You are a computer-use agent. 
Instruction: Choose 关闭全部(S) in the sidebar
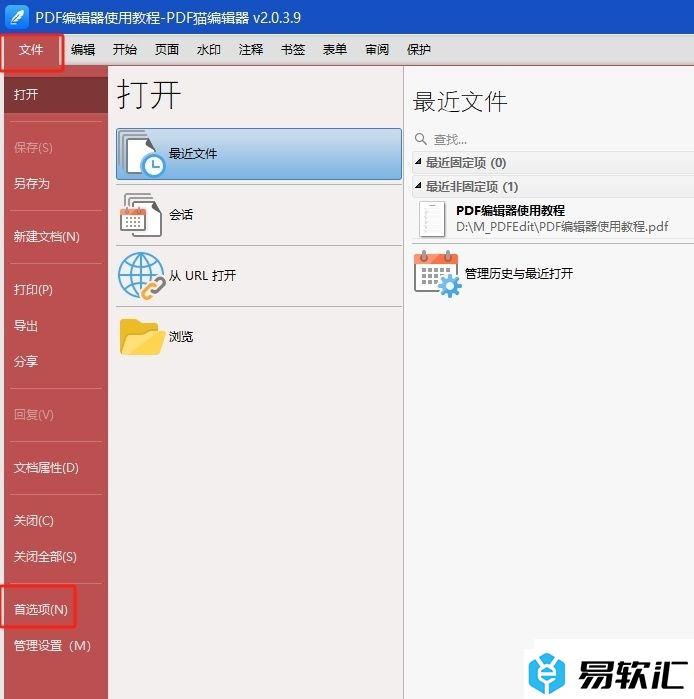45,556
